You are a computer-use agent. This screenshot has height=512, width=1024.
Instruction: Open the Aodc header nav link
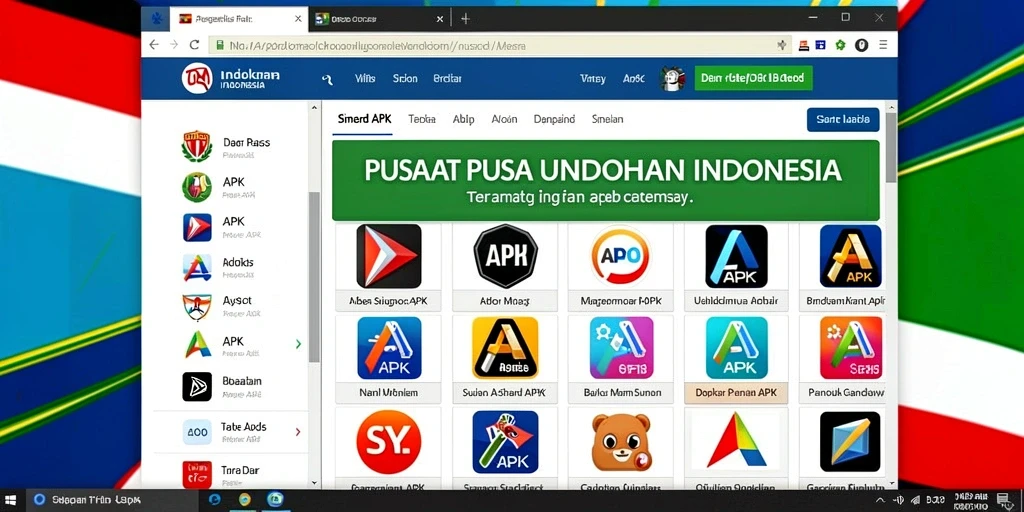(x=633, y=78)
